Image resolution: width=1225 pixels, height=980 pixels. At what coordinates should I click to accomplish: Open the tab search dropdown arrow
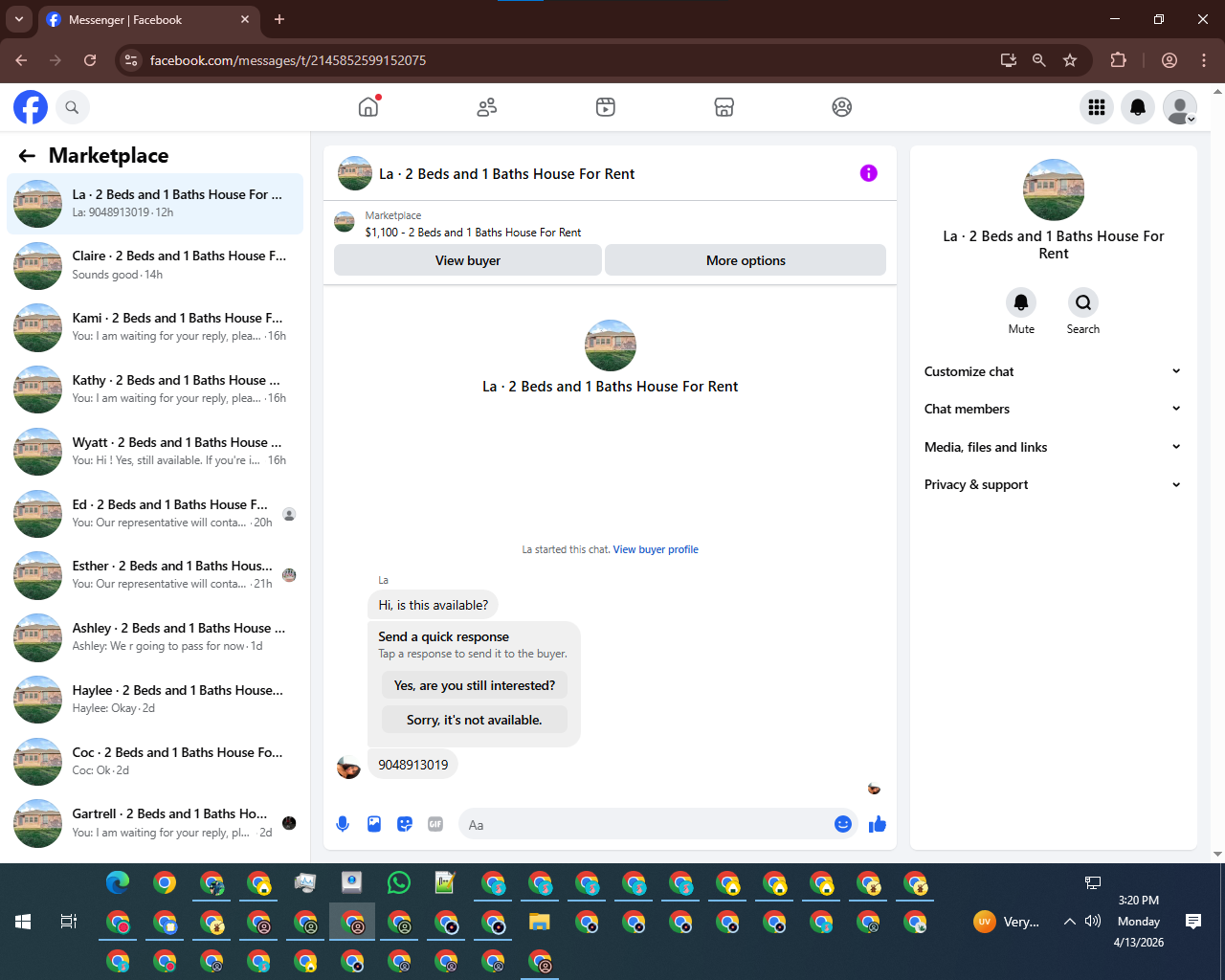19,19
